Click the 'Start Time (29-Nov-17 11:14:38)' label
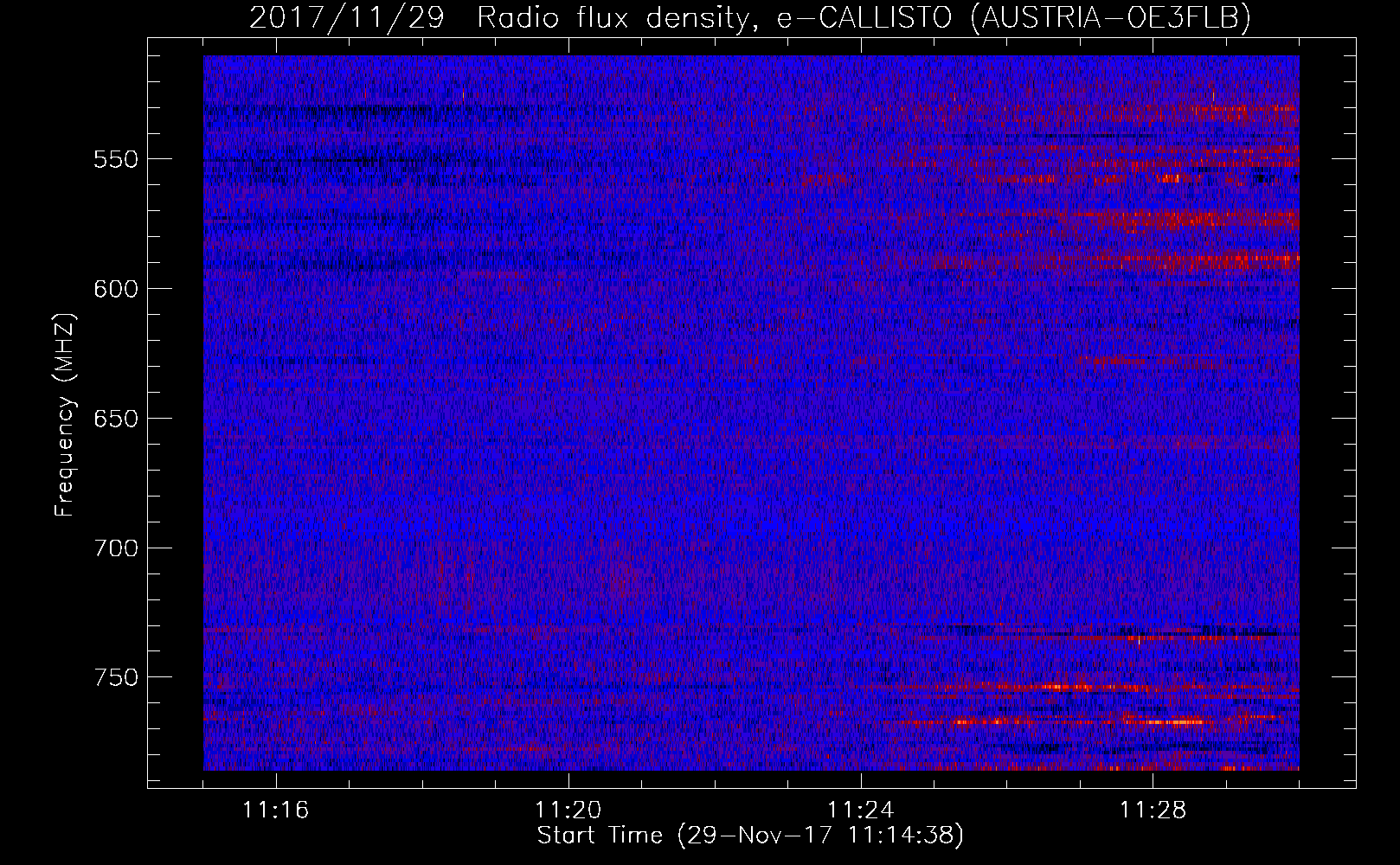The image size is (1400, 865). click(750, 836)
